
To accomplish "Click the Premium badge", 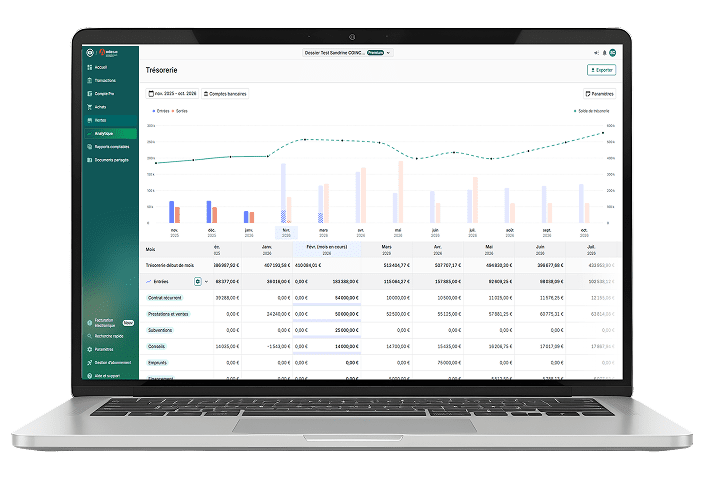I will click(x=376, y=53).
